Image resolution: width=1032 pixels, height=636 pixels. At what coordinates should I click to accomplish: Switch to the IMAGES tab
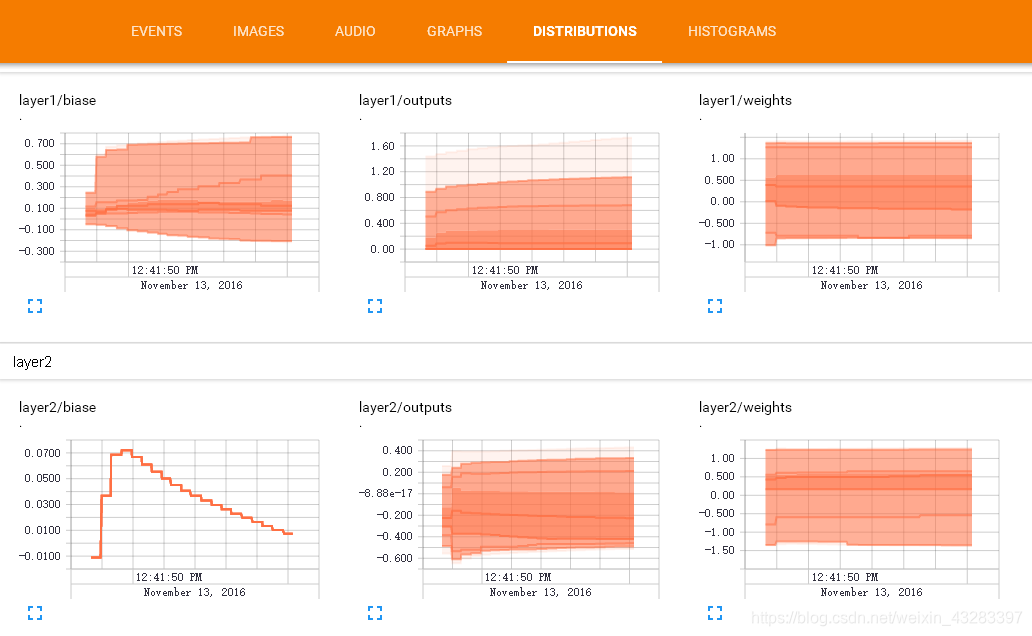259,31
